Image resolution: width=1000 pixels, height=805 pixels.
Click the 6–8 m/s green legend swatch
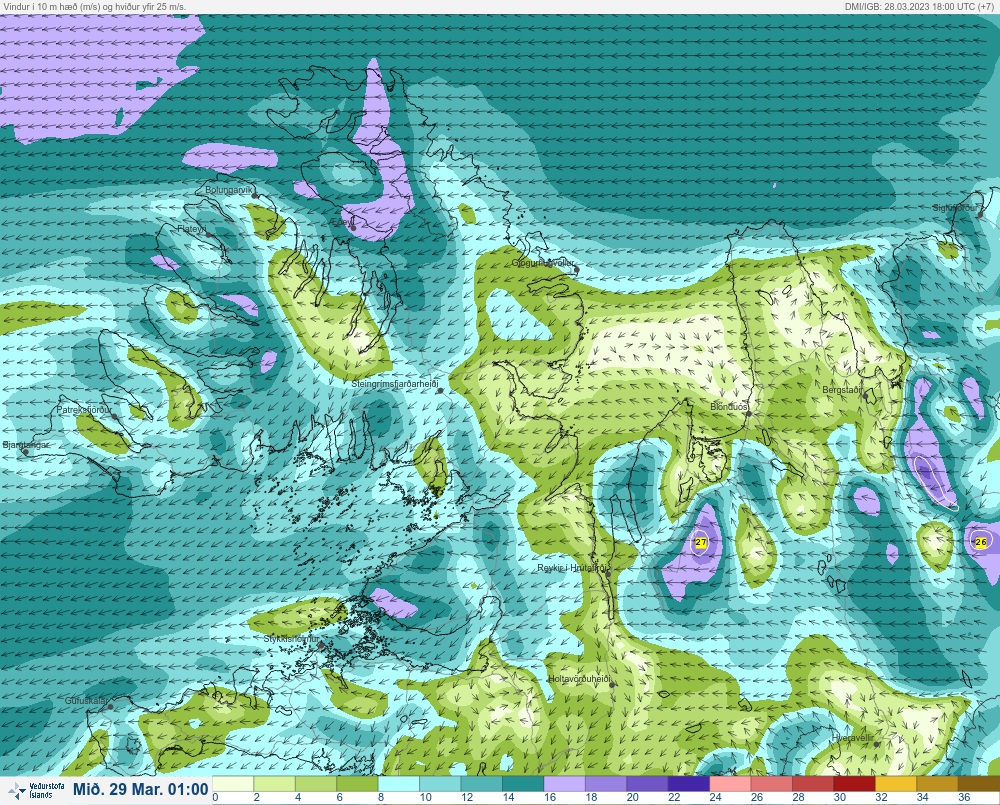(357, 783)
